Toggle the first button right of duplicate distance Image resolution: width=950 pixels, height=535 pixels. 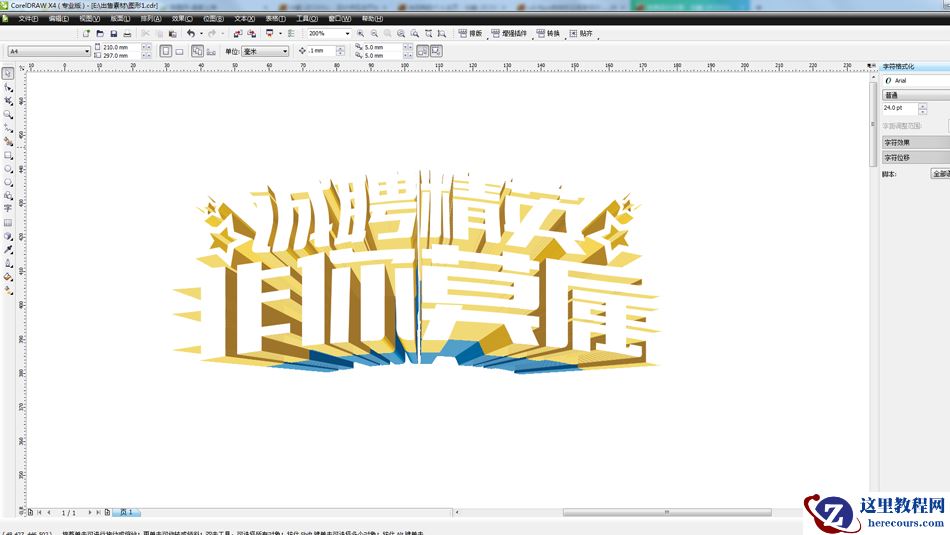(422, 51)
